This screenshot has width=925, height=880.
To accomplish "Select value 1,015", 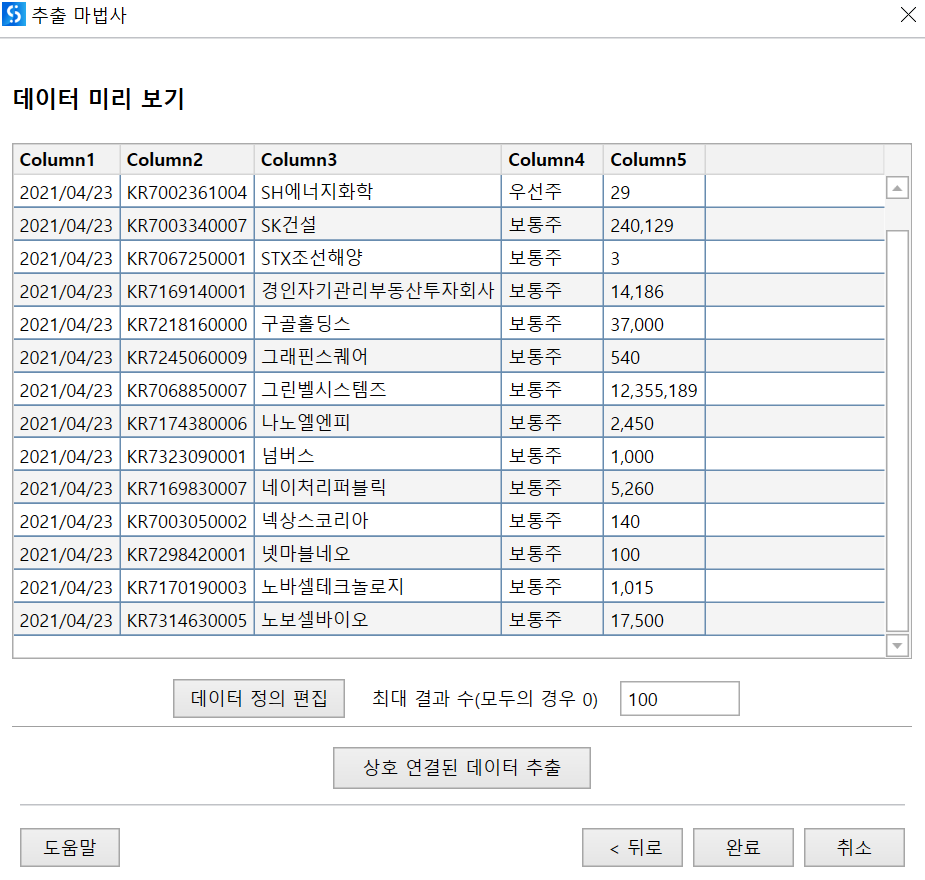I will [654, 587].
